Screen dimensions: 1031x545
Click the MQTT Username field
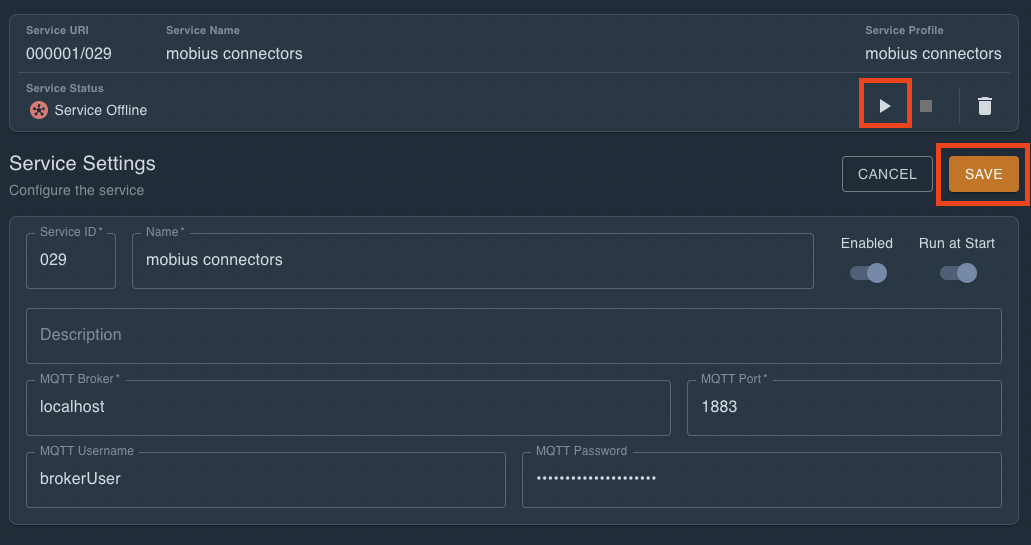[x=265, y=479]
